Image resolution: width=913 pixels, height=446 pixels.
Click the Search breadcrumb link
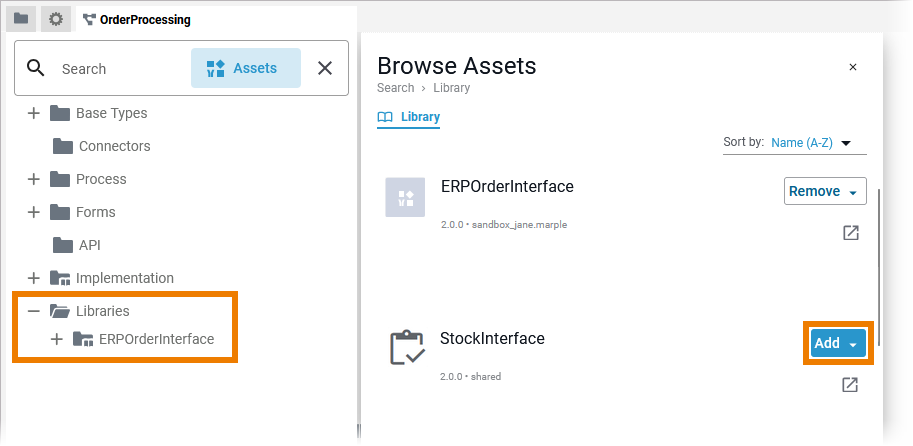click(395, 88)
